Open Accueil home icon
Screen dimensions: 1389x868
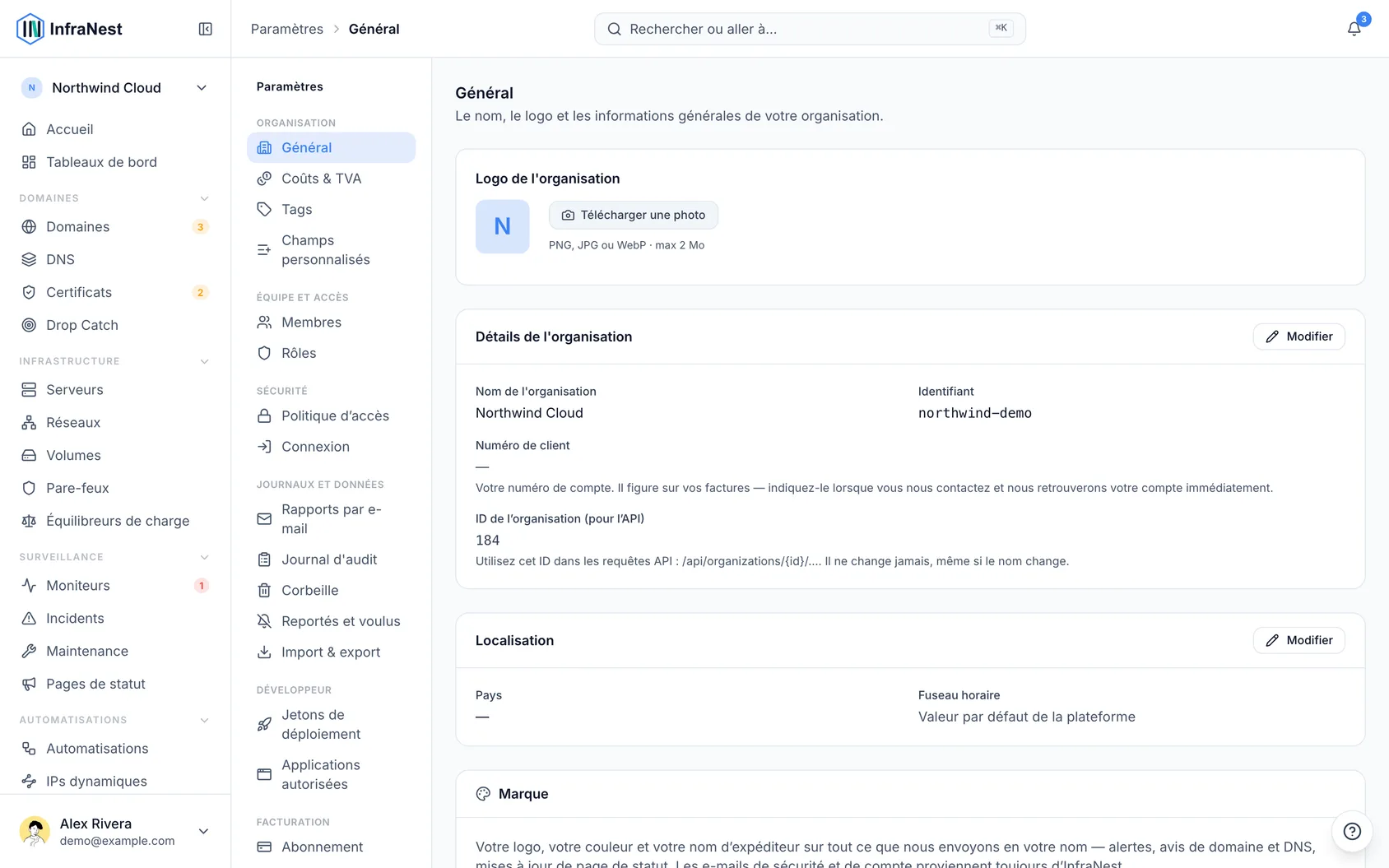[x=29, y=129]
